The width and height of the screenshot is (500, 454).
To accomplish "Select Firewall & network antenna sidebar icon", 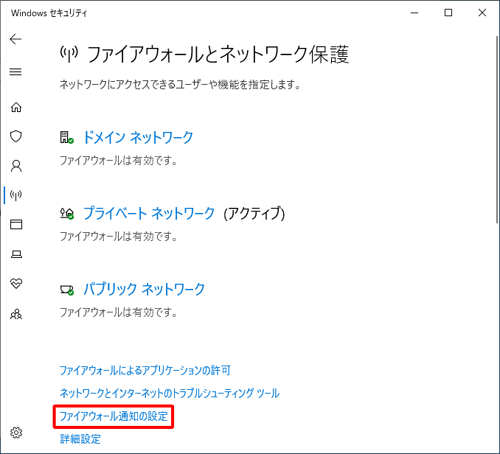I will pos(16,195).
